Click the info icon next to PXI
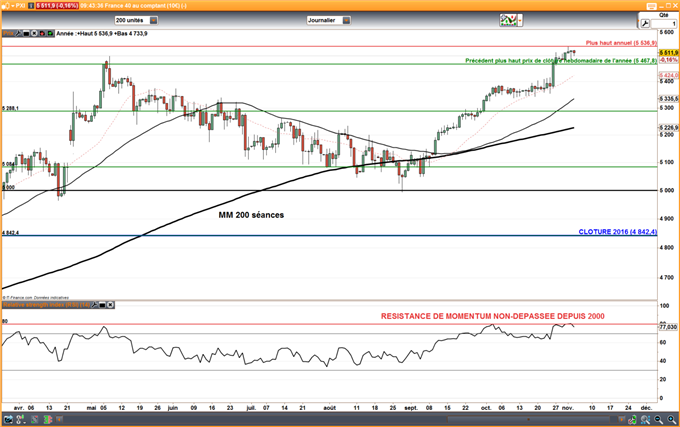This screenshot has width=680, height=427. pyautogui.click(x=31, y=6)
